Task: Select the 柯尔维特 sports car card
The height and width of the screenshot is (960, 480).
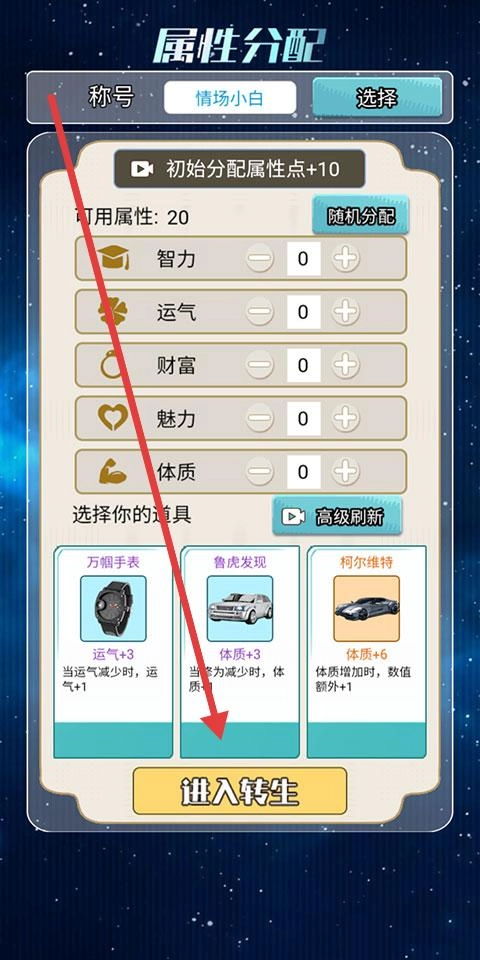Action: [x=367, y=652]
